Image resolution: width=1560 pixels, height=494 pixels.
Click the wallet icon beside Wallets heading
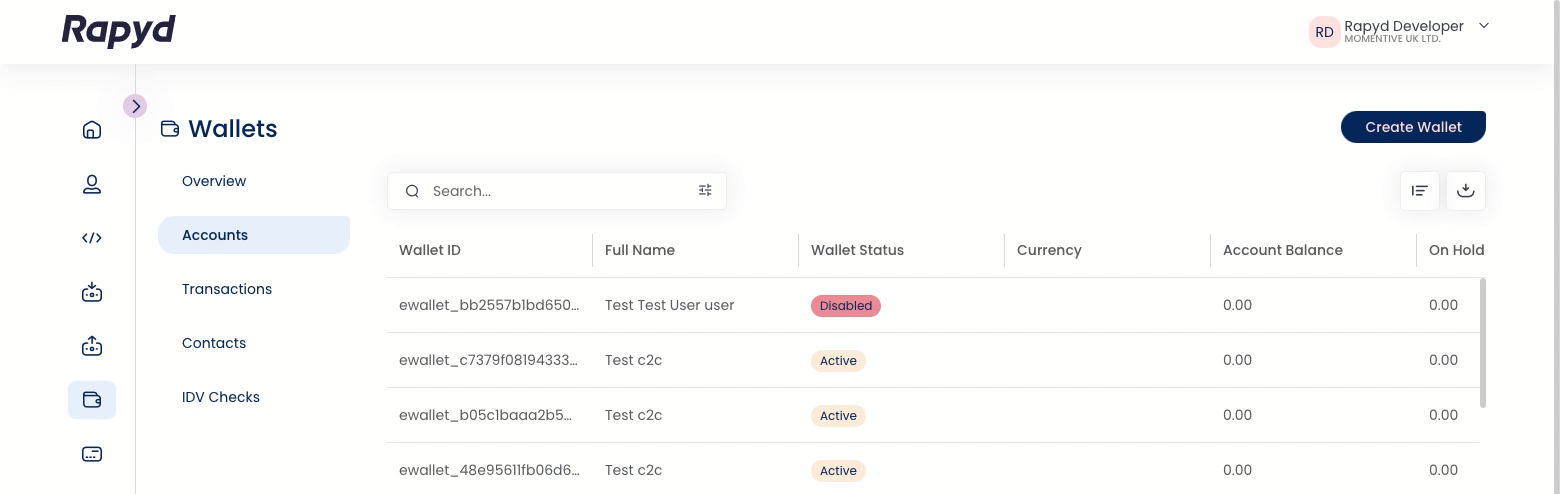[x=170, y=129]
